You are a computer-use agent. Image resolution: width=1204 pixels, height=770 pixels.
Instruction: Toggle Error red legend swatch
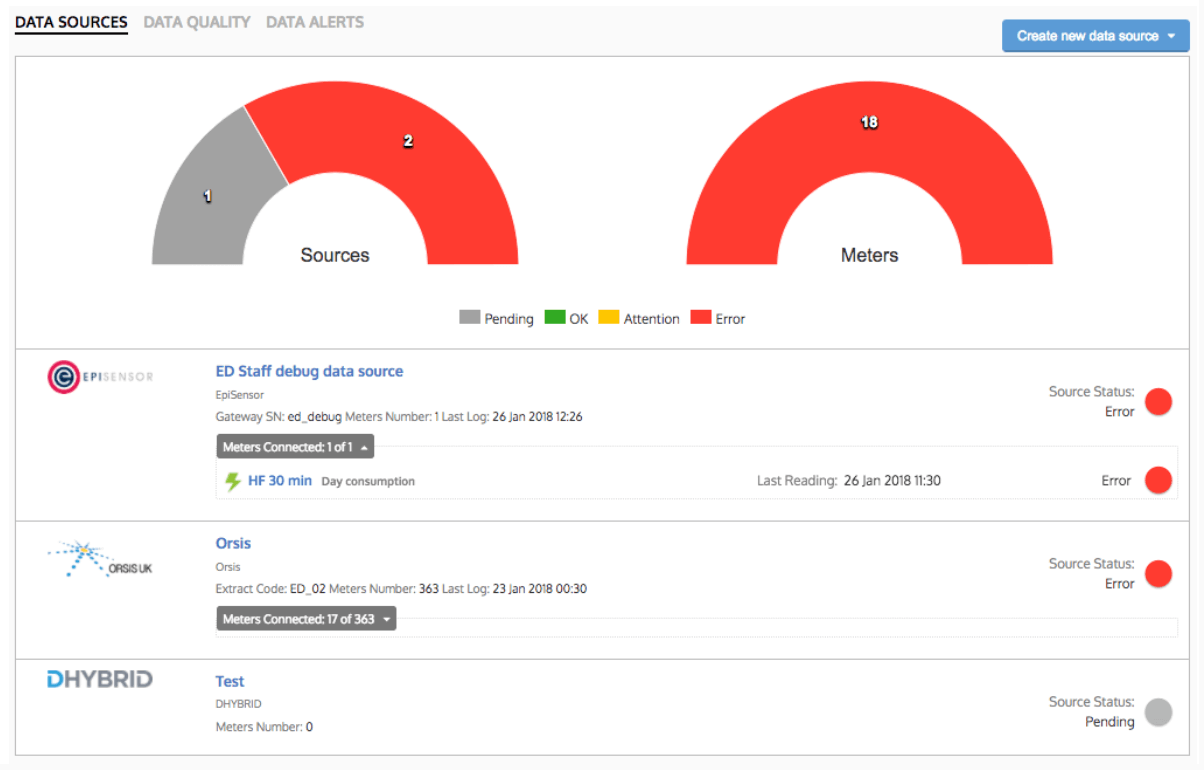point(701,318)
